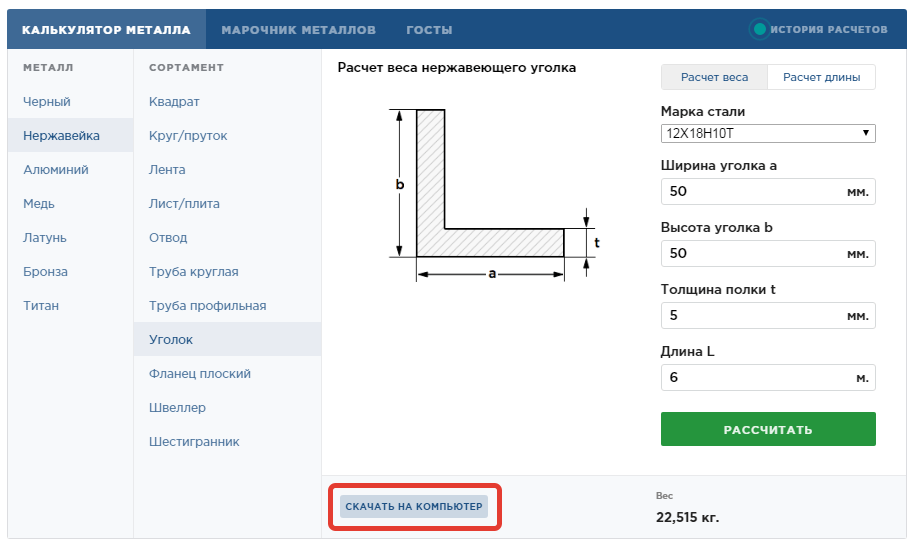This screenshot has width=916, height=548.
Task: Click the Толщина полки t field
Action: (768, 315)
